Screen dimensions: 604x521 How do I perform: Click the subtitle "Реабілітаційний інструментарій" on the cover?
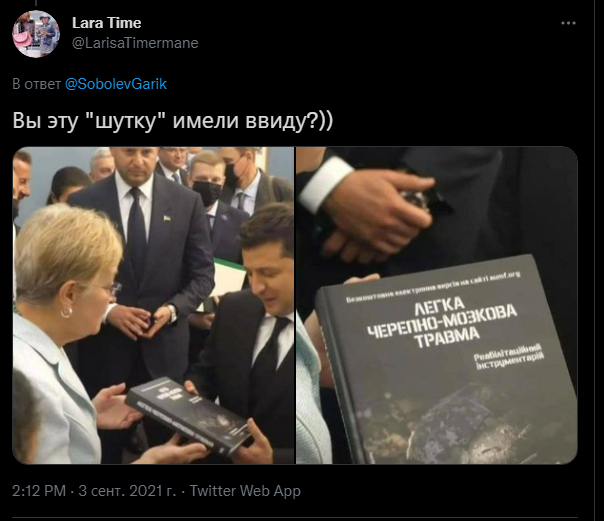click(x=508, y=357)
